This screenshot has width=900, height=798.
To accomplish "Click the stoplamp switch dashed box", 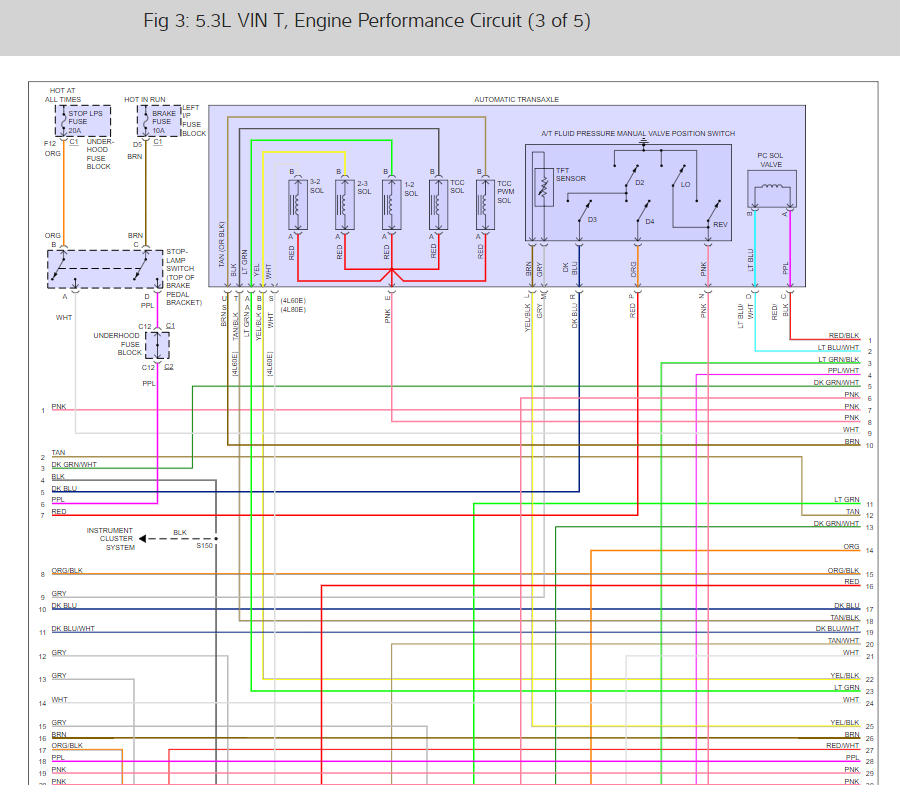I will tap(105, 269).
